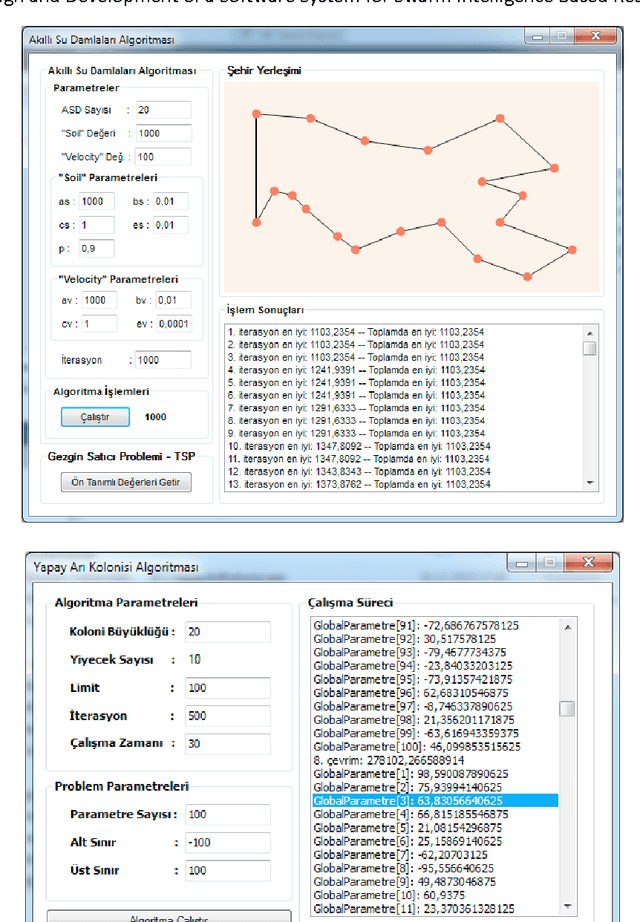Viewport: 640px width, 922px height.
Task: Select GlobalParametre[91] row in Çalışma Süreci
Action: pyautogui.click(x=416, y=626)
